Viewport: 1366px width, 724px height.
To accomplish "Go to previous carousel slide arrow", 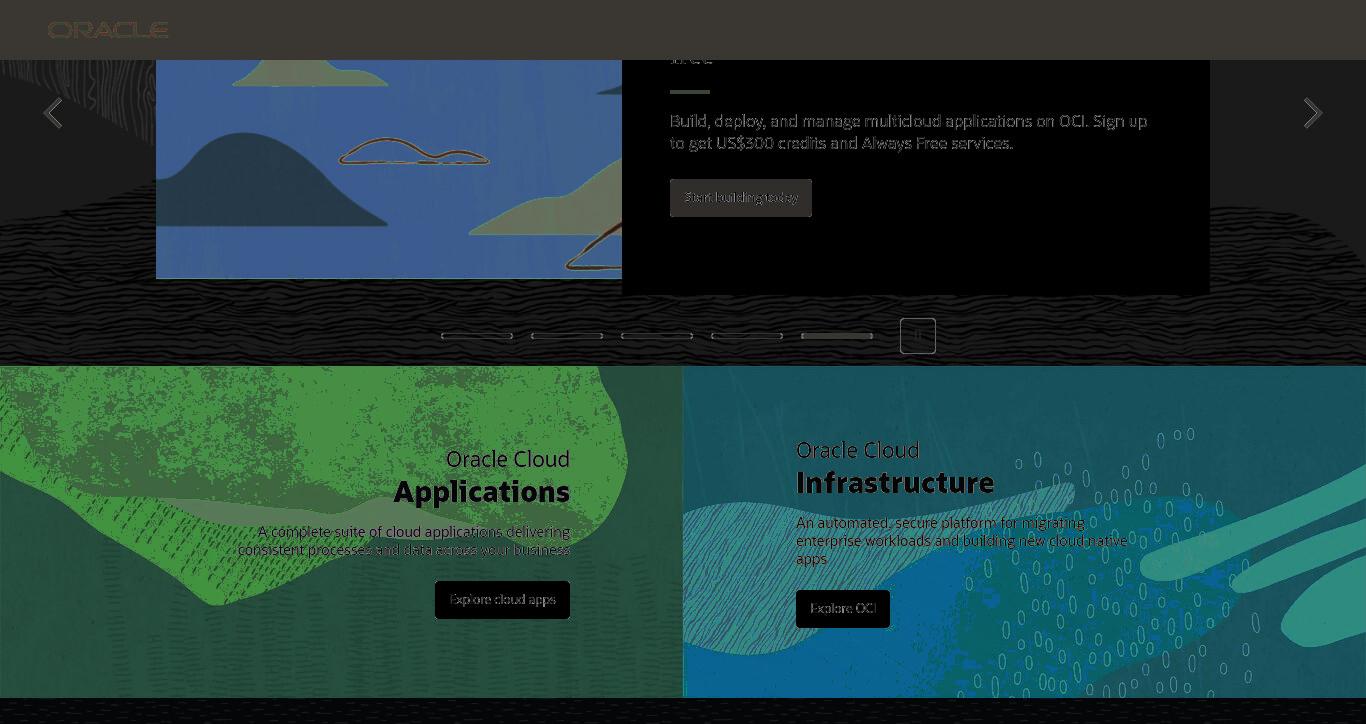I will pyautogui.click(x=53, y=113).
